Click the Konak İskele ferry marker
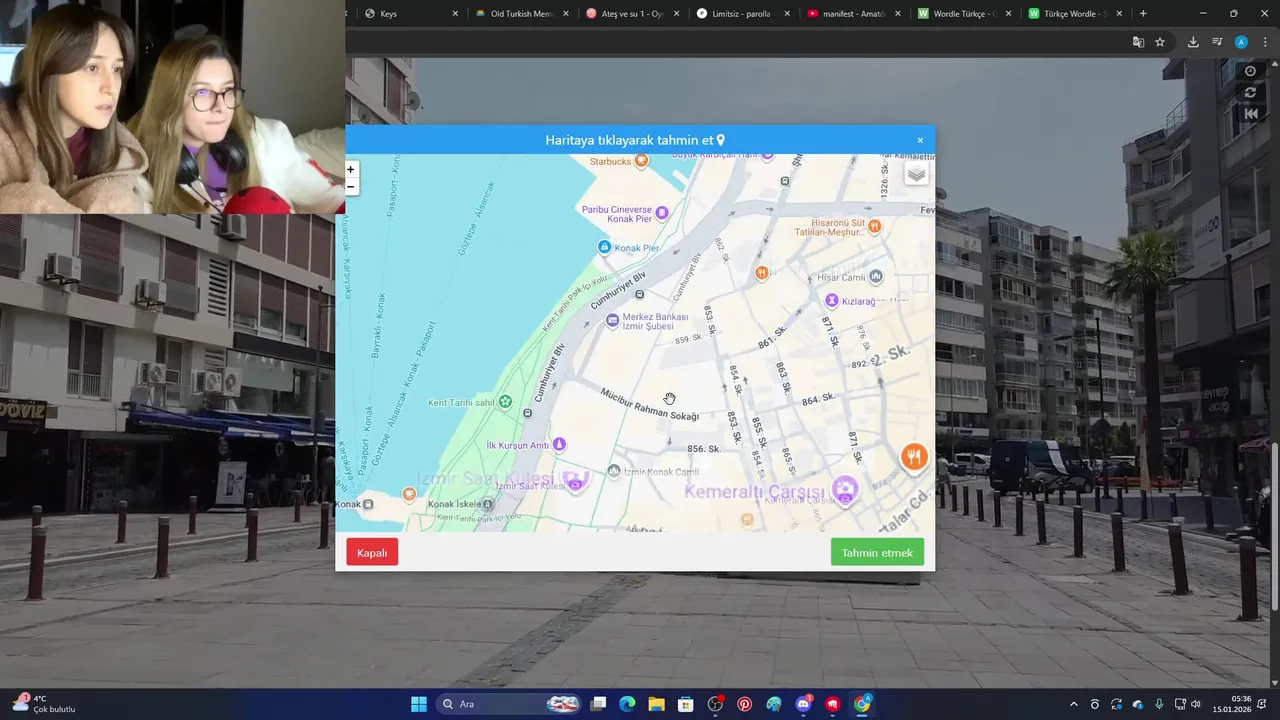Image resolution: width=1280 pixels, height=720 pixels. [487, 504]
